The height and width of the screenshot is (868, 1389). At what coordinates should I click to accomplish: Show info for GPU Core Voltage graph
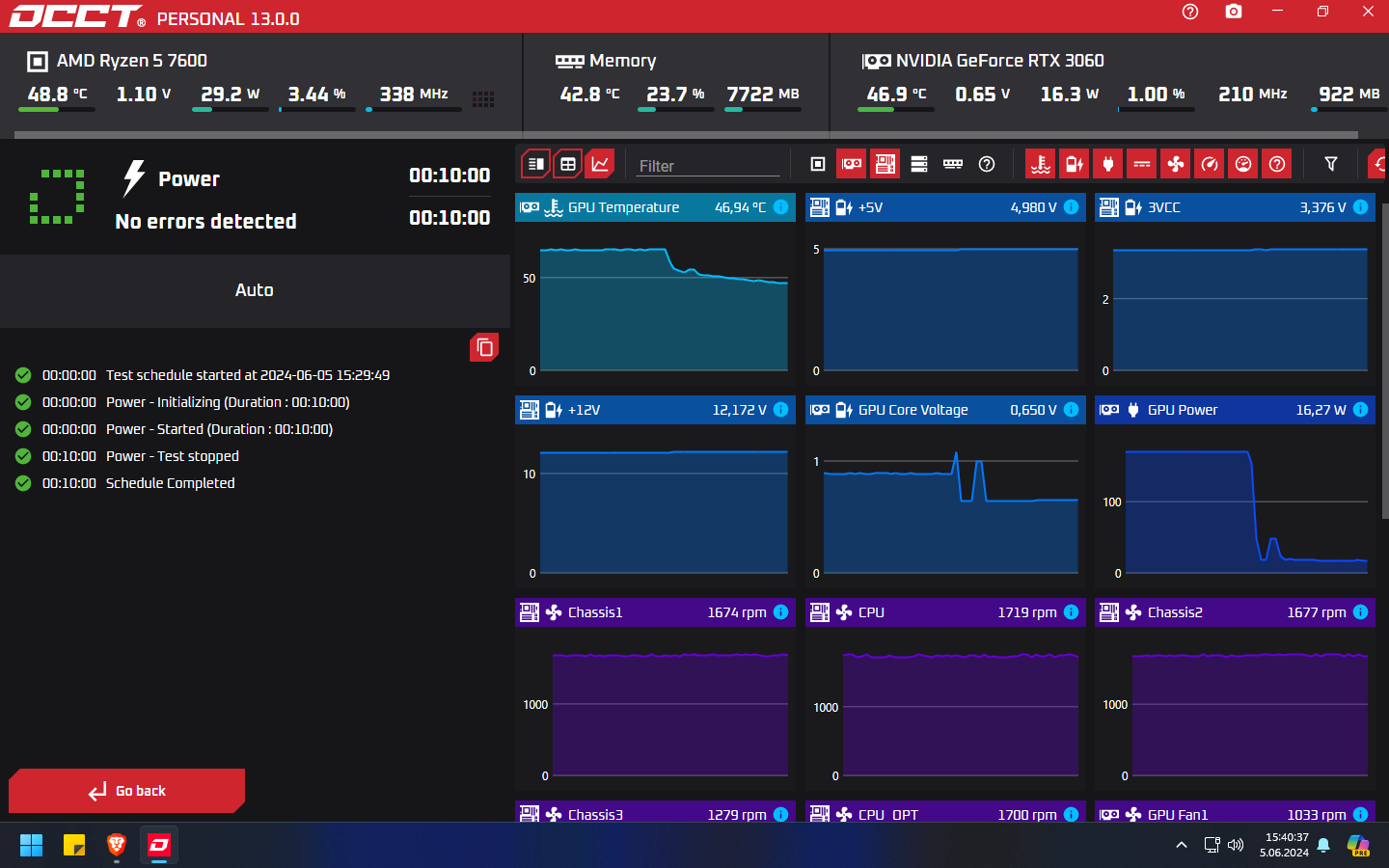(x=1071, y=410)
